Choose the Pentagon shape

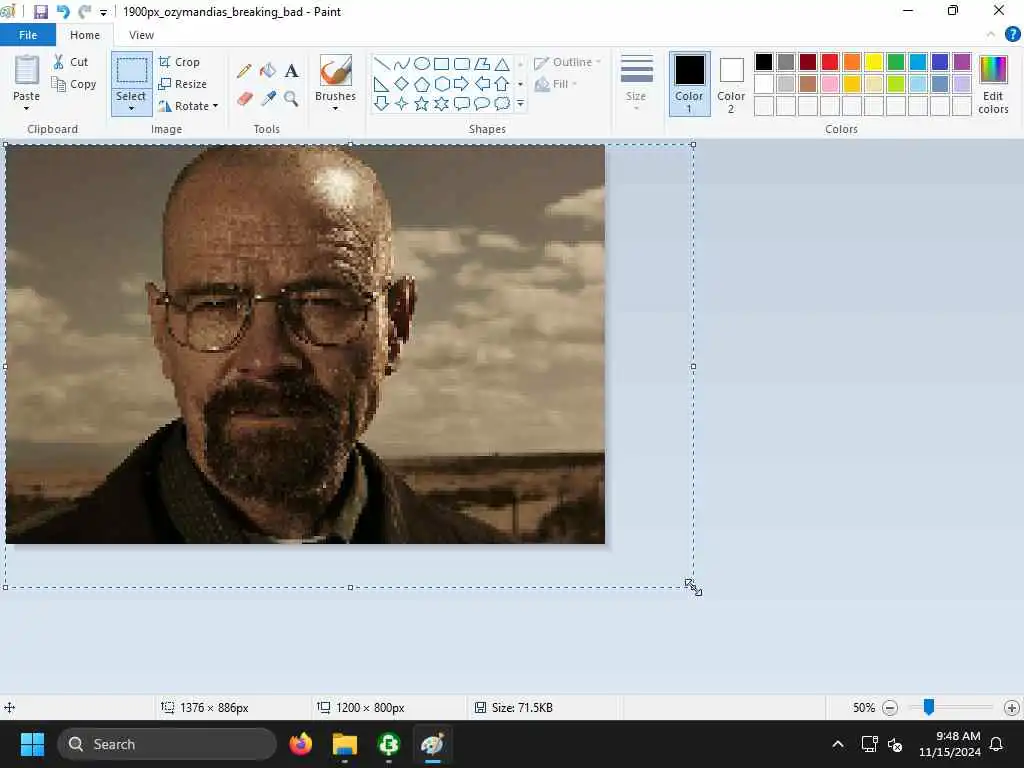coord(422,84)
